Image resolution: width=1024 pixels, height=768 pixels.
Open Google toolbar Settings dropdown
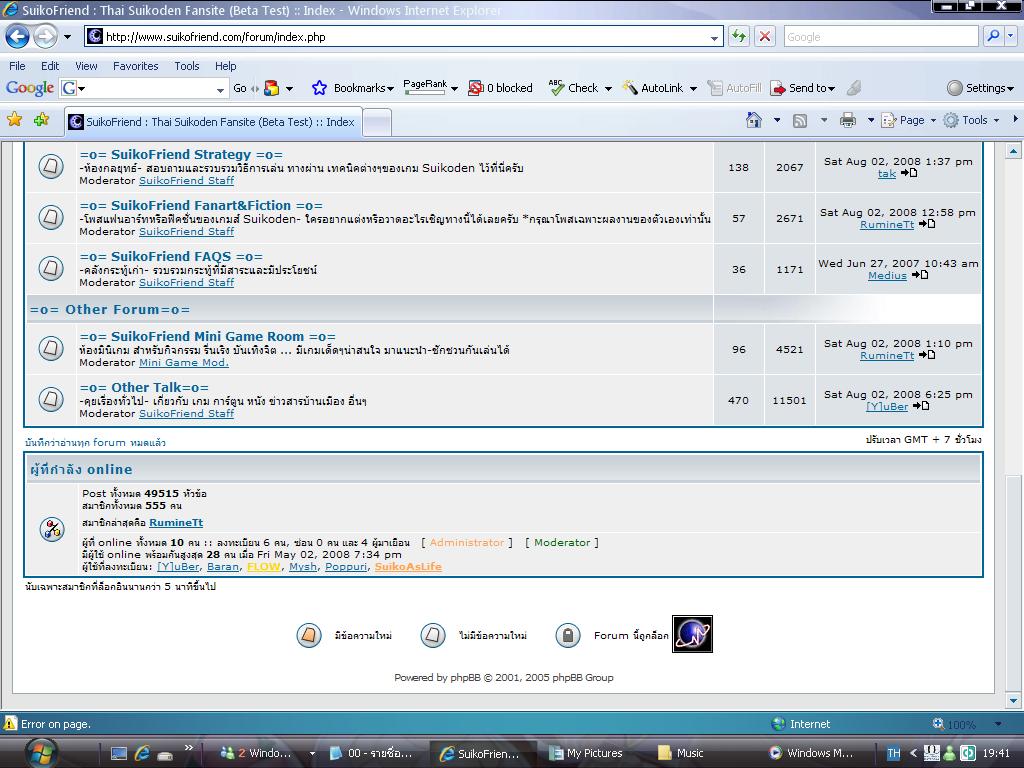(x=980, y=88)
